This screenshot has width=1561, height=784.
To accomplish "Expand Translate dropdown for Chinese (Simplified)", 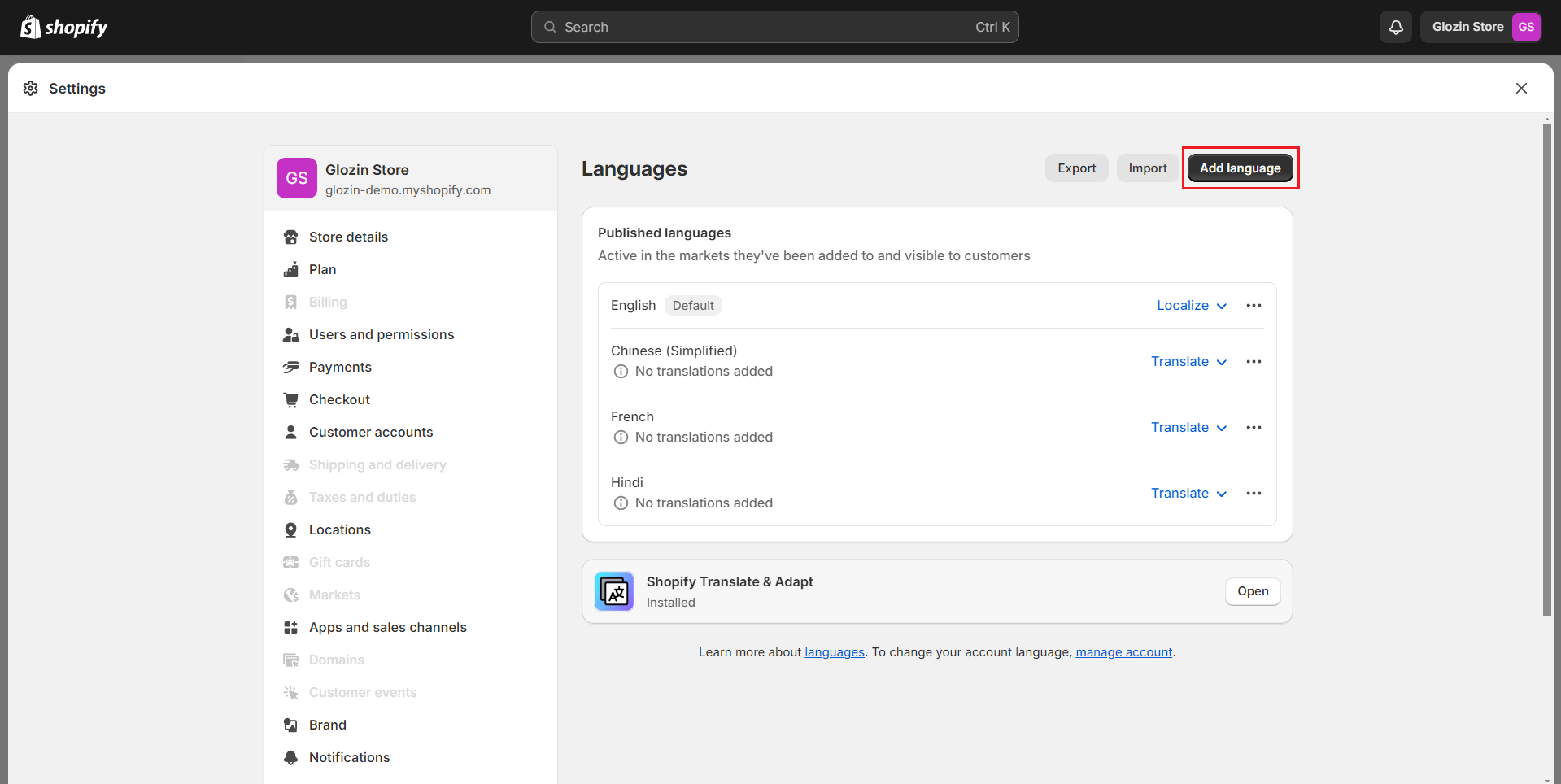I will [x=1188, y=362].
